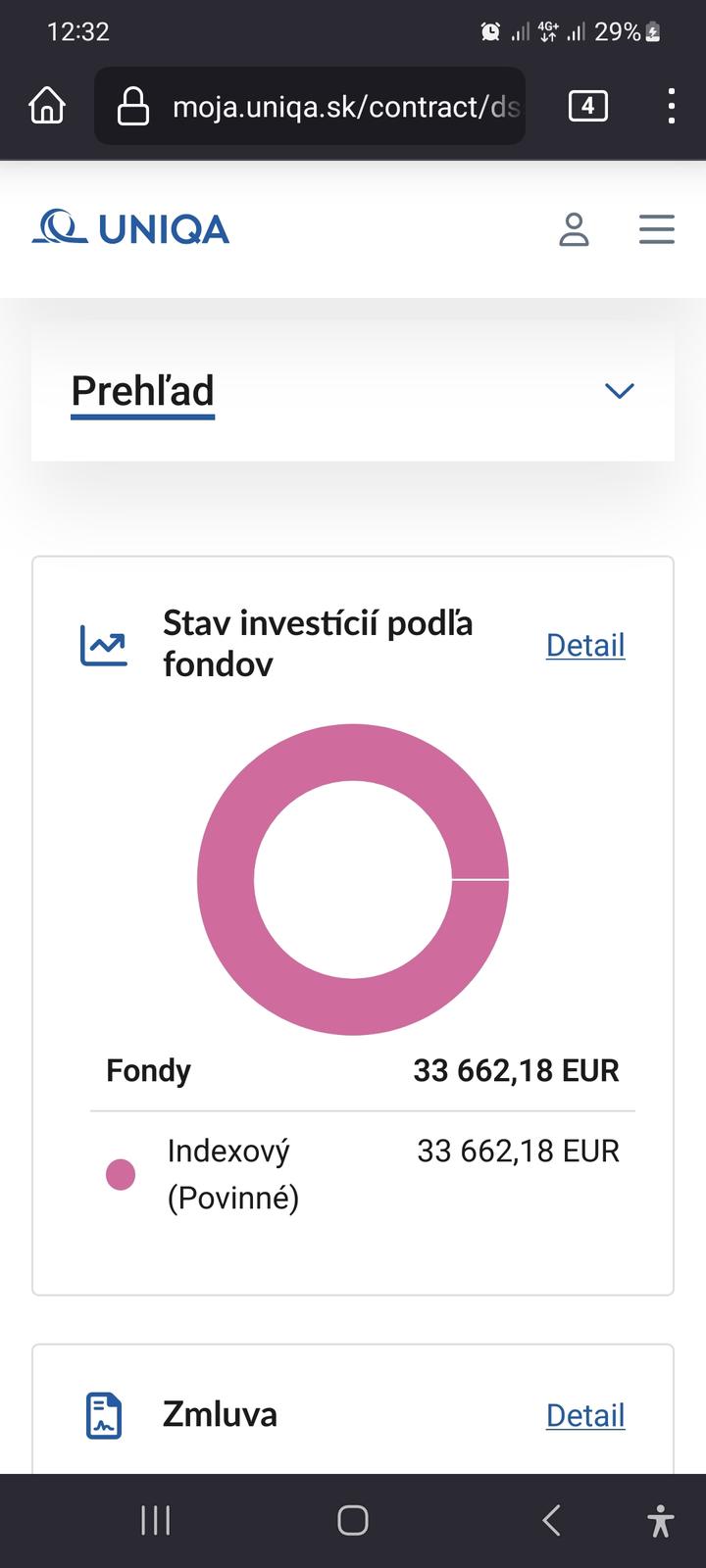The height and width of the screenshot is (1568, 706).
Task: Click the pink Indexový fund color dot
Action: pyautogui.click(x=121, y=1174)
